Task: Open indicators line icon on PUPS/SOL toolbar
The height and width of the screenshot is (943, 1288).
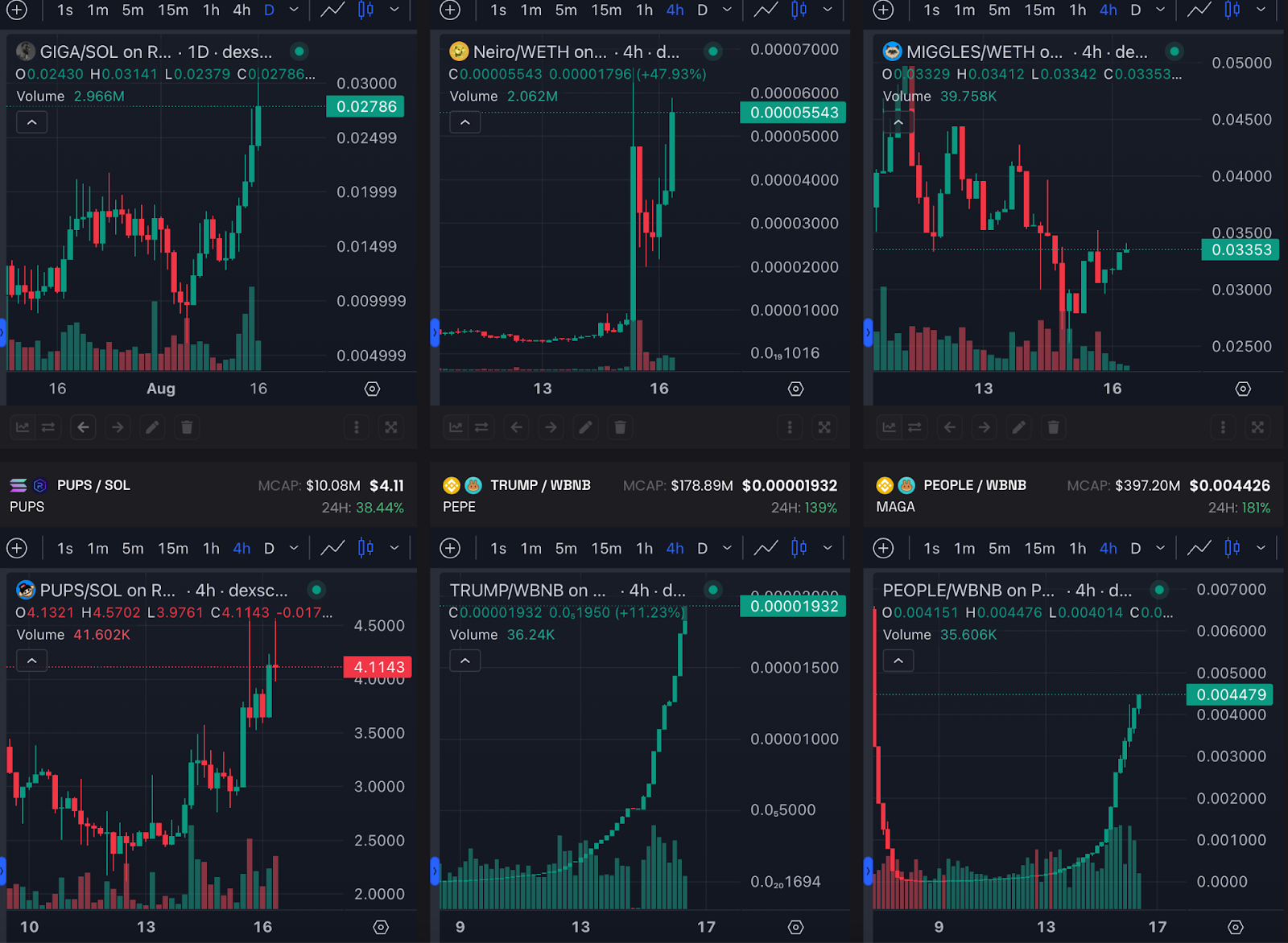Action: (x=332, y=548)
